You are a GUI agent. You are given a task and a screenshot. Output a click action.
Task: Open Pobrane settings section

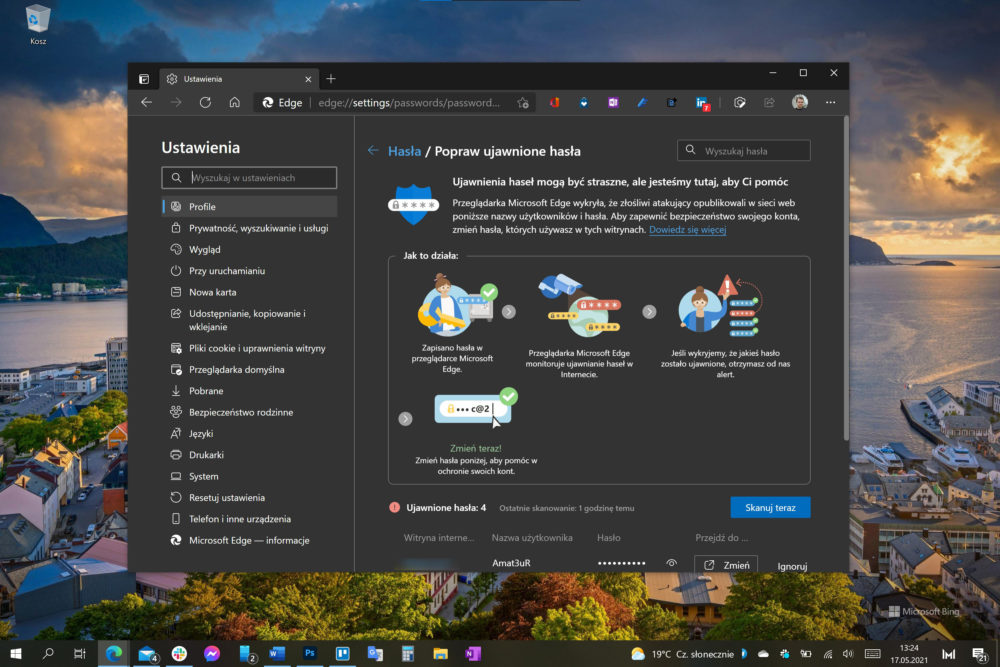tap(249, 391)
